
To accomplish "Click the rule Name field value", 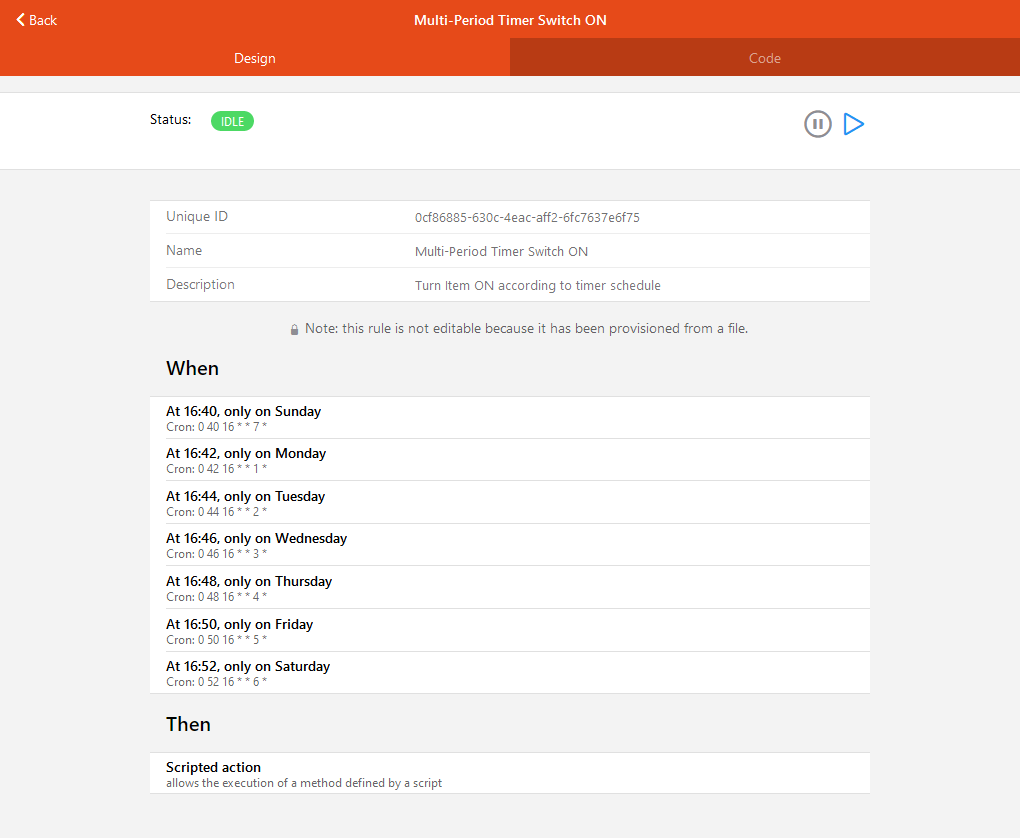I will click(x=501, y=252).
